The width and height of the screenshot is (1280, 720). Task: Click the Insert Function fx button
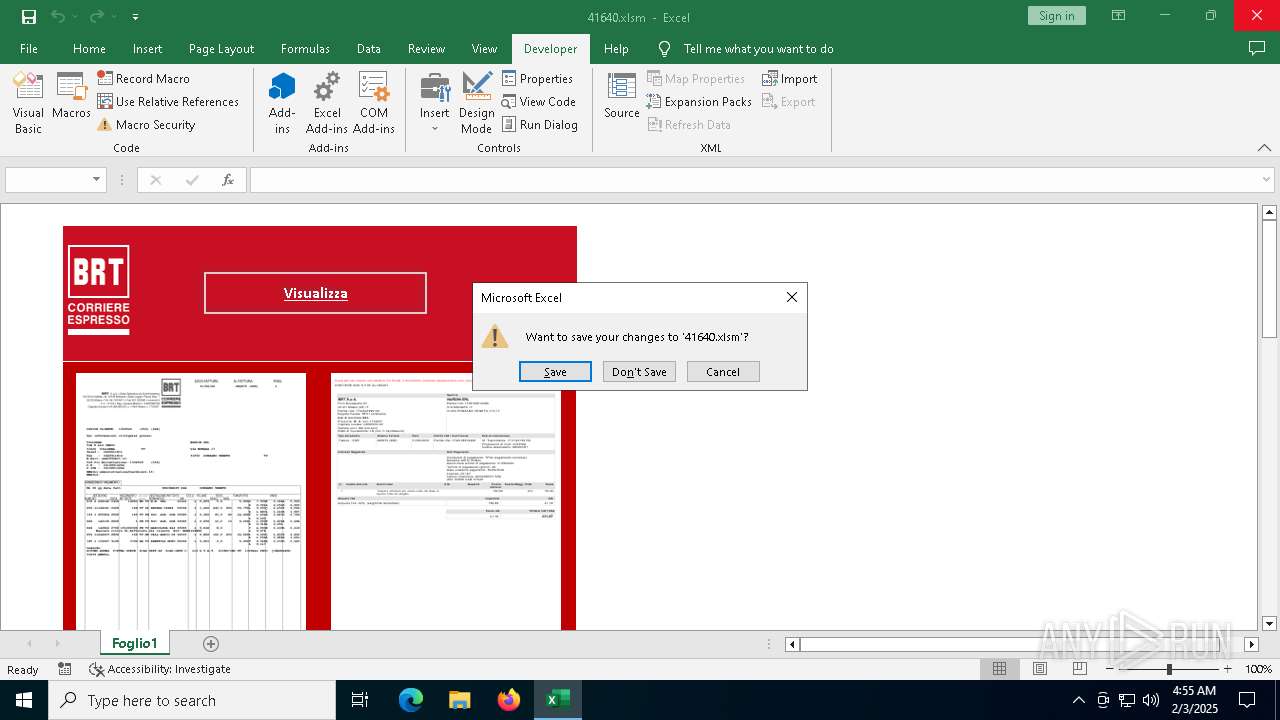[x=228, y=180]
